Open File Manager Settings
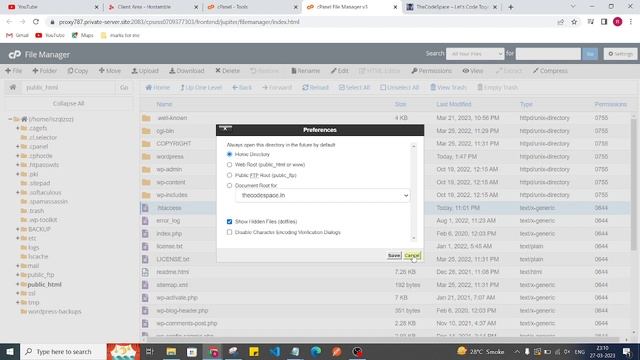This screenshot has width=640, height=360. tap(620, 54)
